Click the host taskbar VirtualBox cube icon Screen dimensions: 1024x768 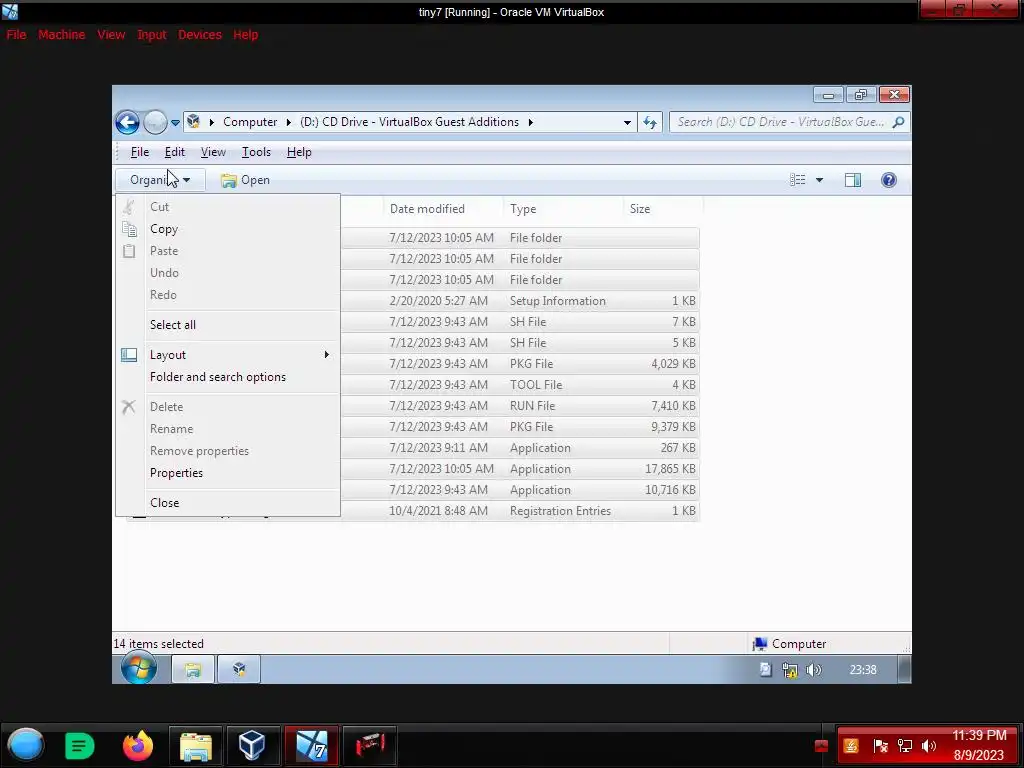251,745
